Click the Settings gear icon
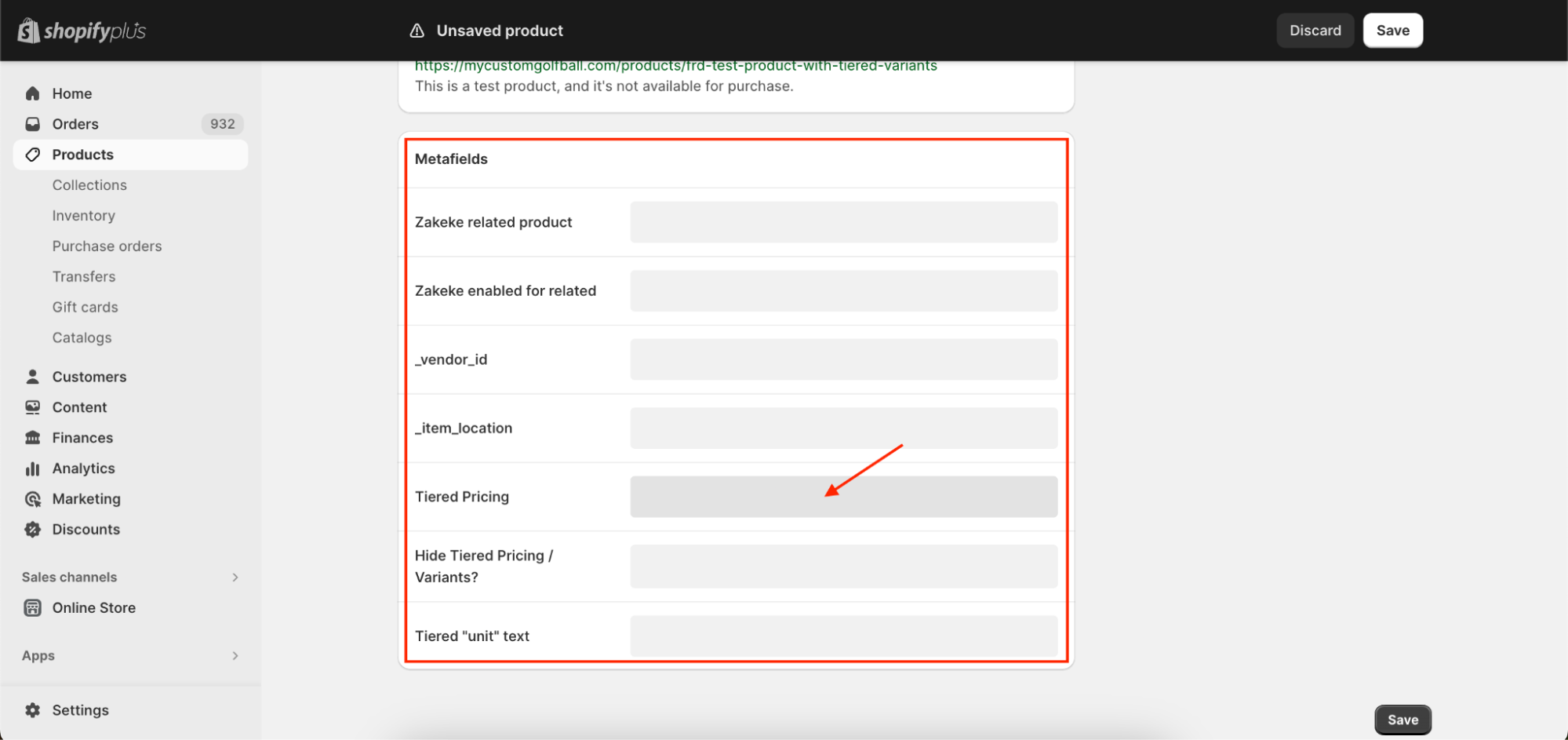The height and width of the screenshot is (740, 1568). coord(32,710)
